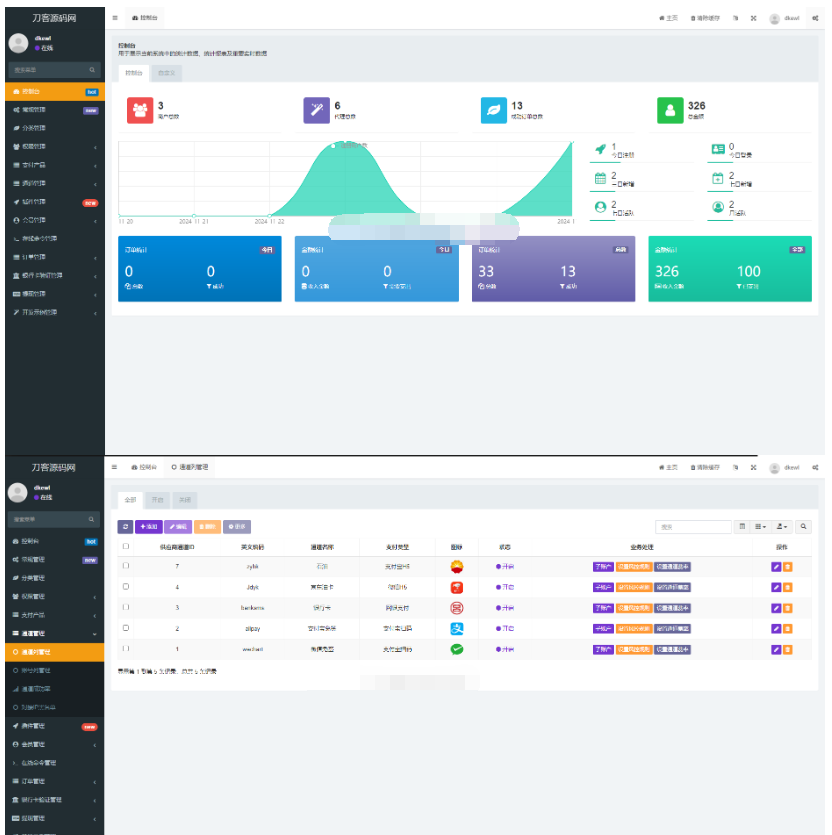Click the 清除缓存 link in the top header
The image size is (832, 835).
705,18
